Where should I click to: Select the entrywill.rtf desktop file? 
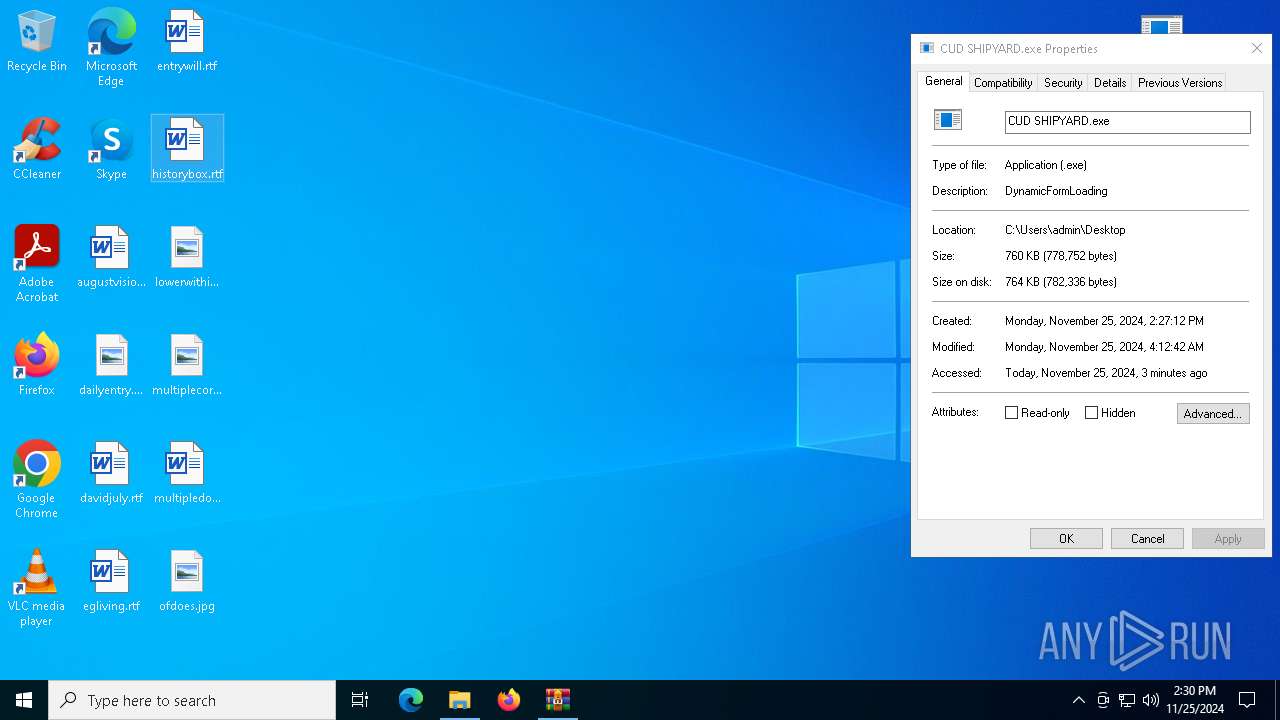[x=186, y=42]
